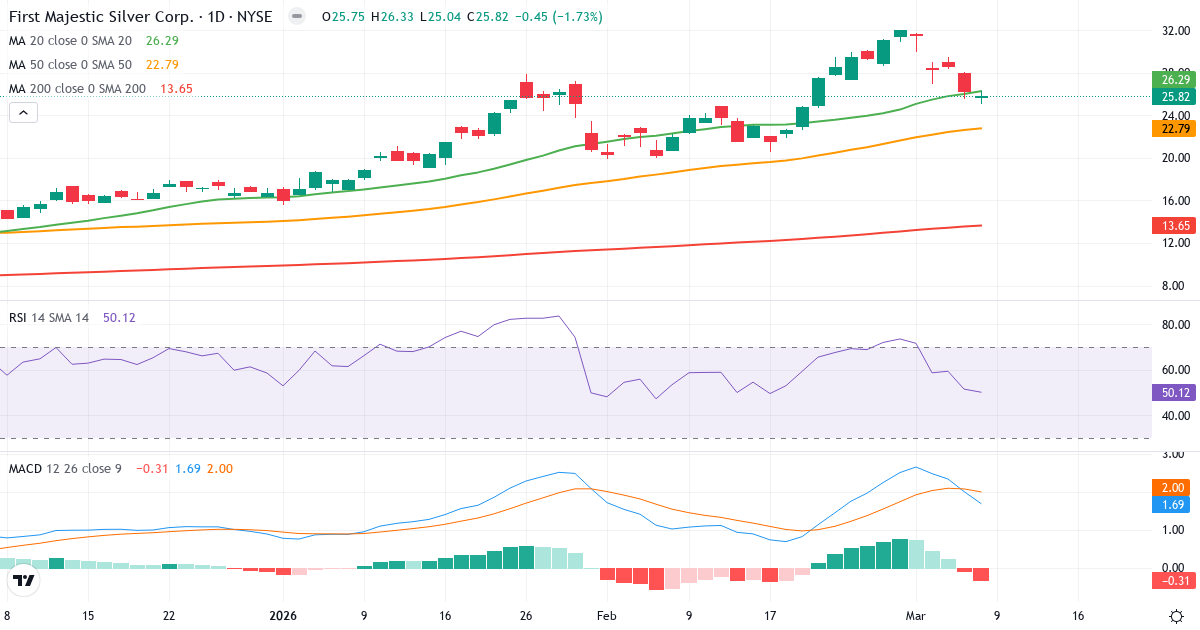Collapse the indicator legend with the chevron button
This screenshot has height=630, width=1200.
(22, 112)
